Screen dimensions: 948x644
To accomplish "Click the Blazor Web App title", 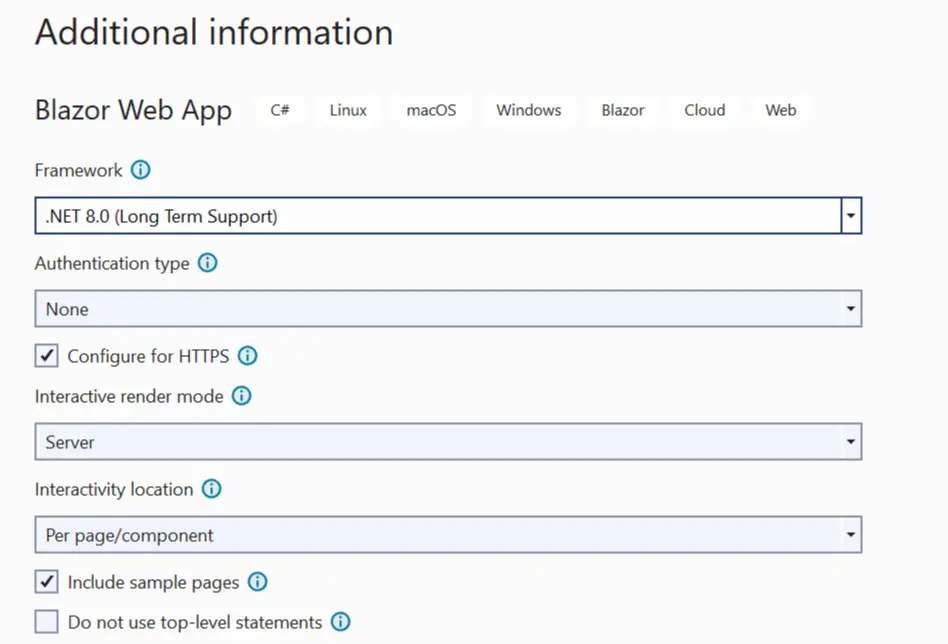I will [133, 111].
